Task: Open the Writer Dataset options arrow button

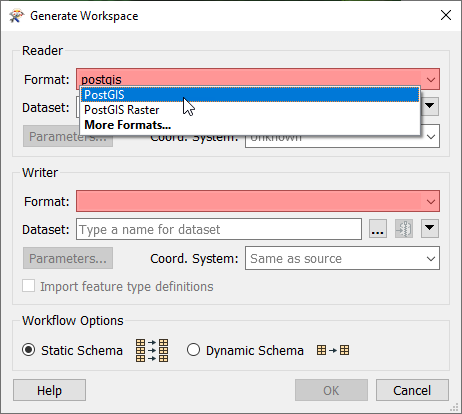Action: tap(430, 229)
